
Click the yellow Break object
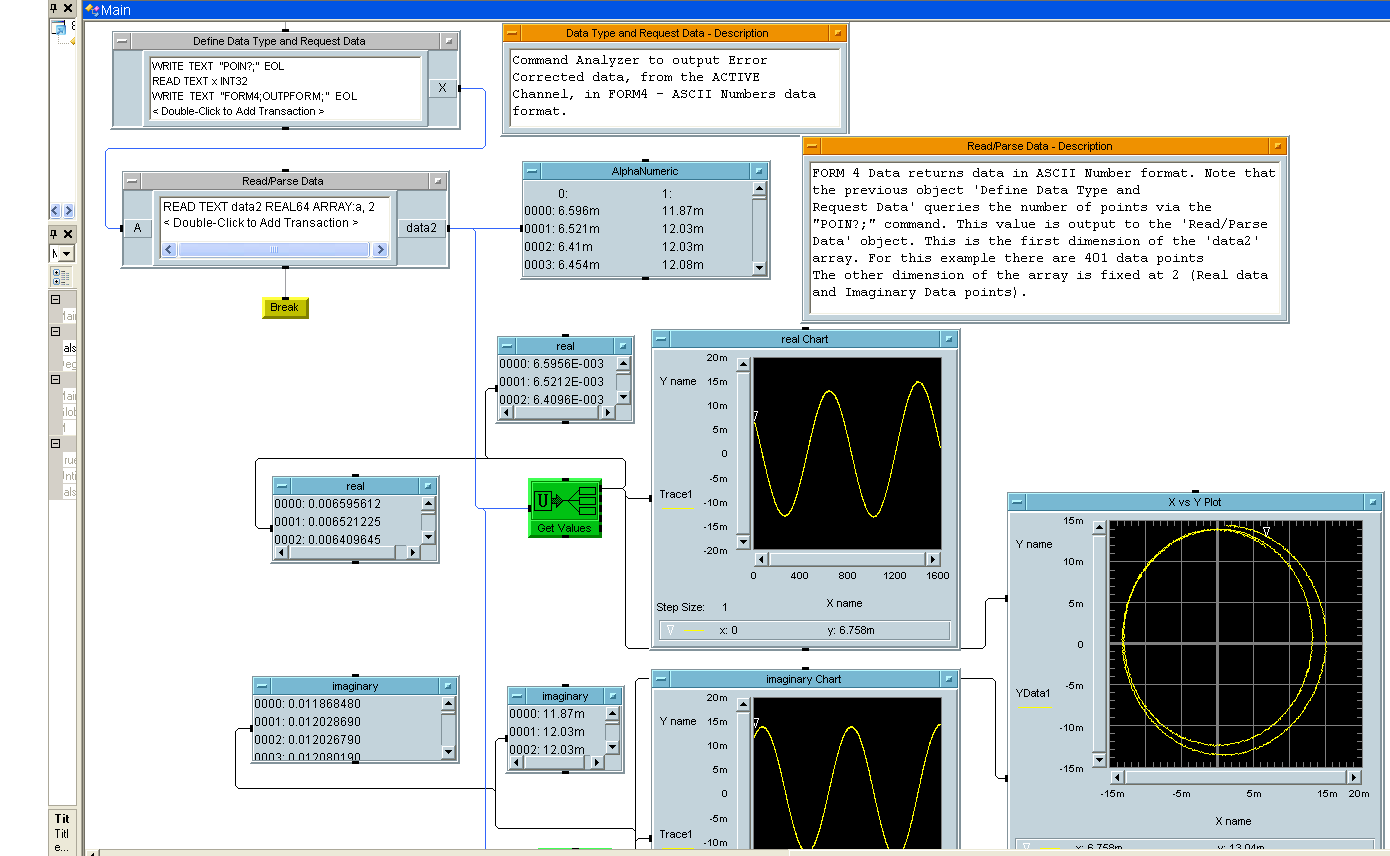tap(285, 308)
